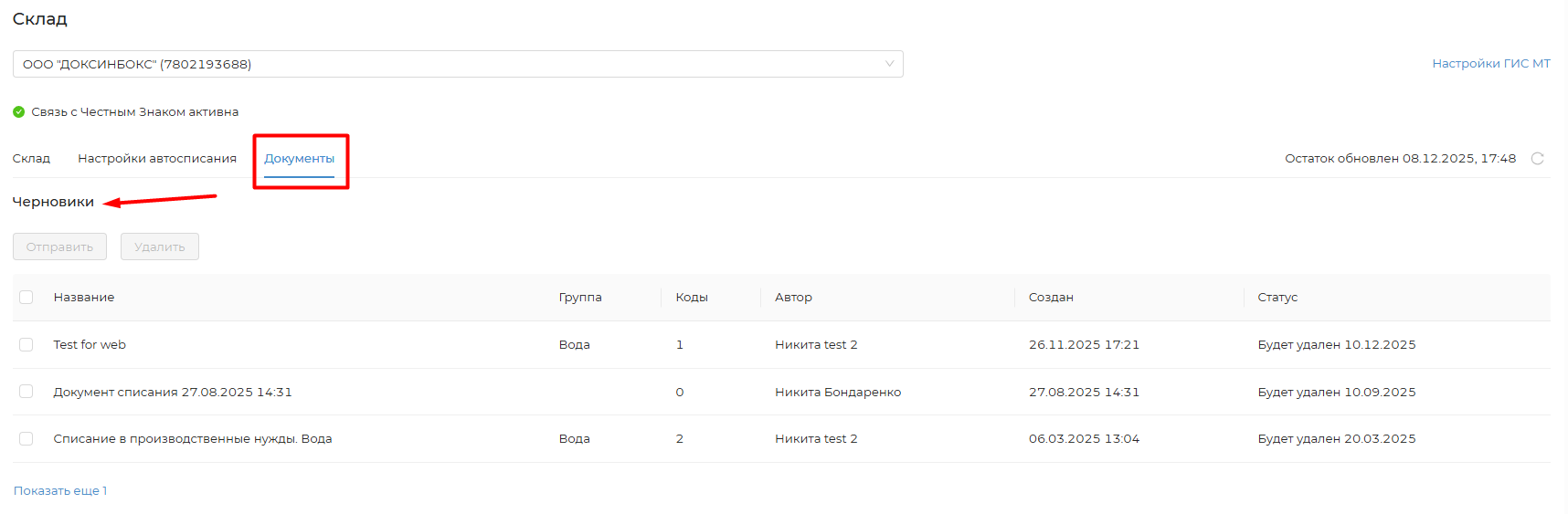This screenshot has height=514, width=1568.
Task: Open Списание в производственные нужды. Вода draft
Action: coord(193,439)
